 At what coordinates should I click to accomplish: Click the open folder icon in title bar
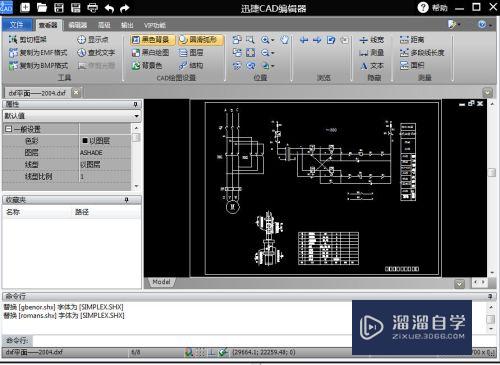click(42, 7)
